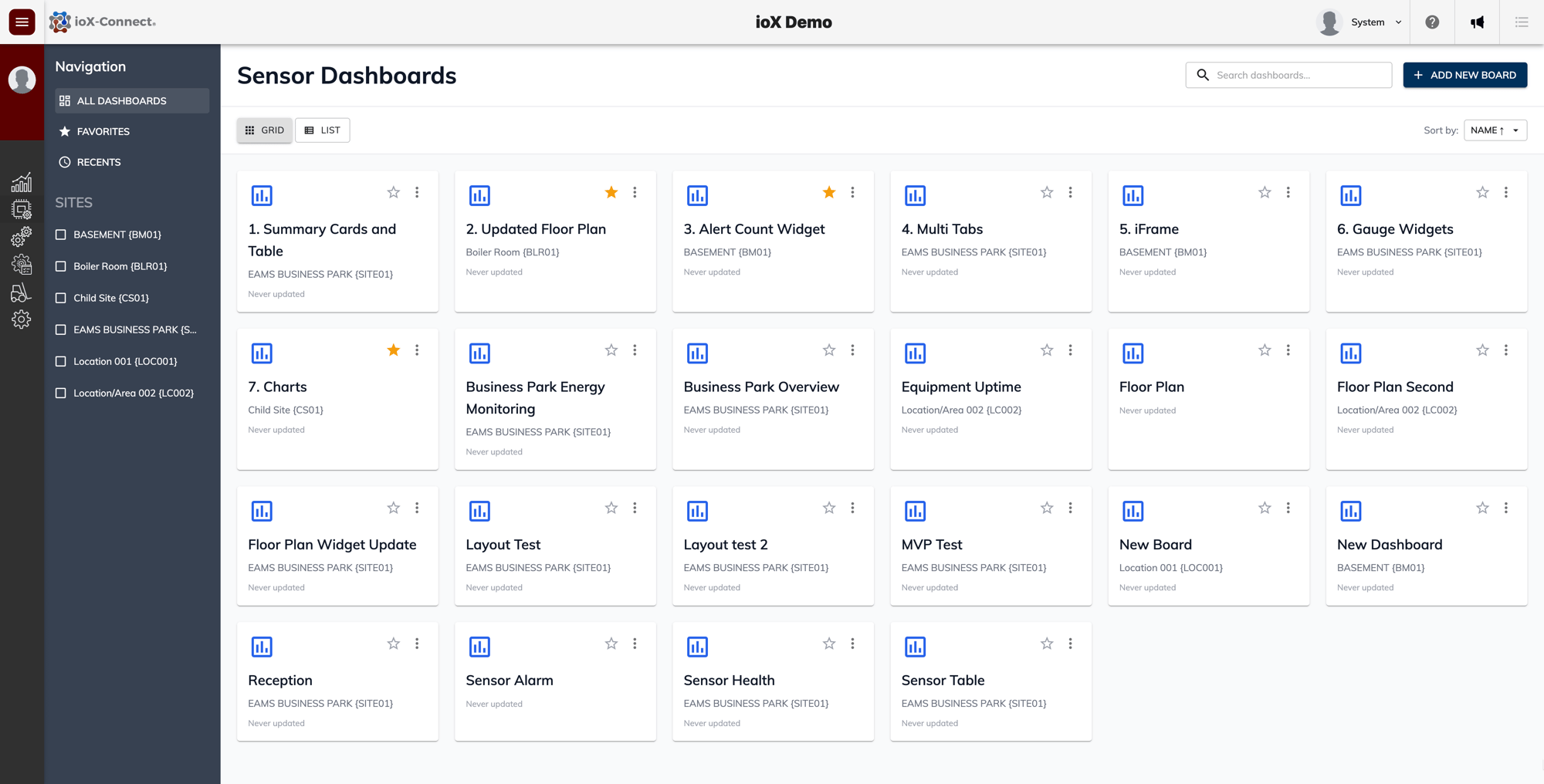Screen dimensions: 1544x784
Task: Click the ADD NEW BOARD button
Action: [1464, 75]
